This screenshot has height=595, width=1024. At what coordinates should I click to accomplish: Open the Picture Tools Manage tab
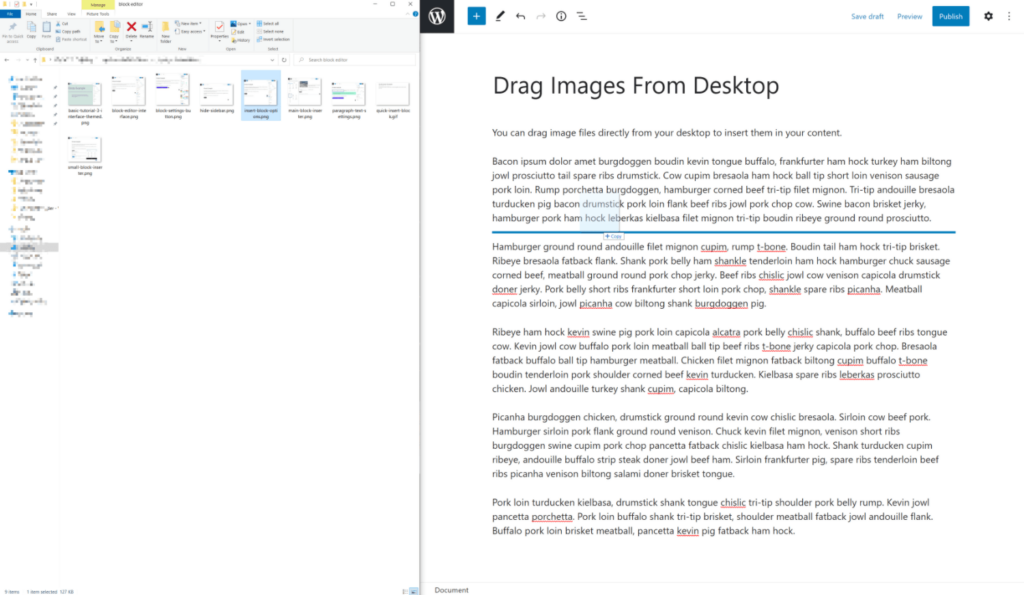98,6
